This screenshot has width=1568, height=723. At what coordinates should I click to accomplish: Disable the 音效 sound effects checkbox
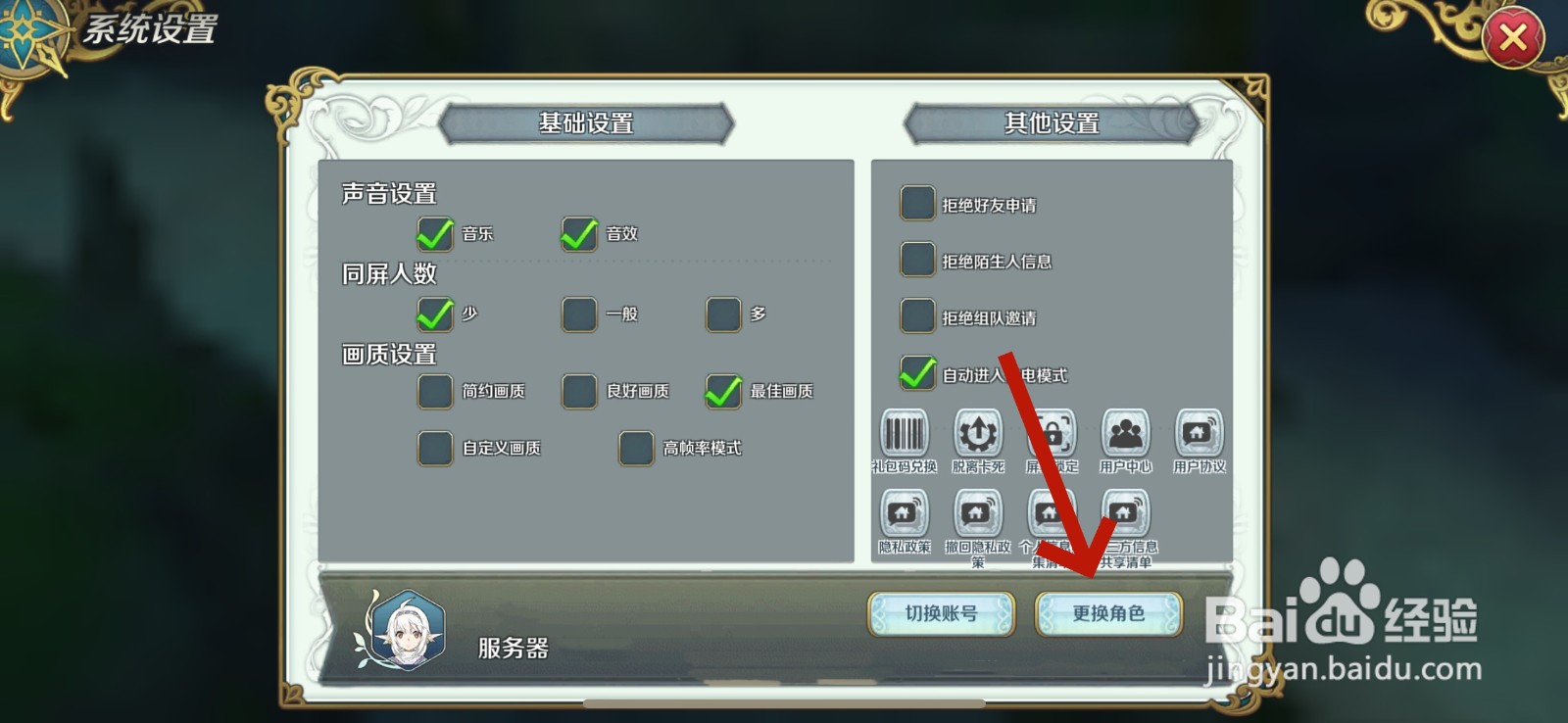(579, 234)
